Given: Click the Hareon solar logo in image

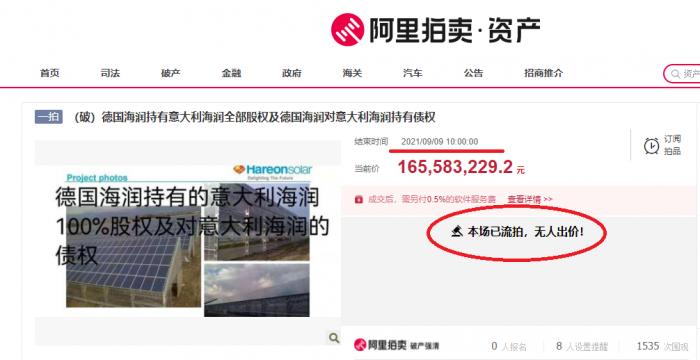Looking at the screenshot, I should [273, 171].
